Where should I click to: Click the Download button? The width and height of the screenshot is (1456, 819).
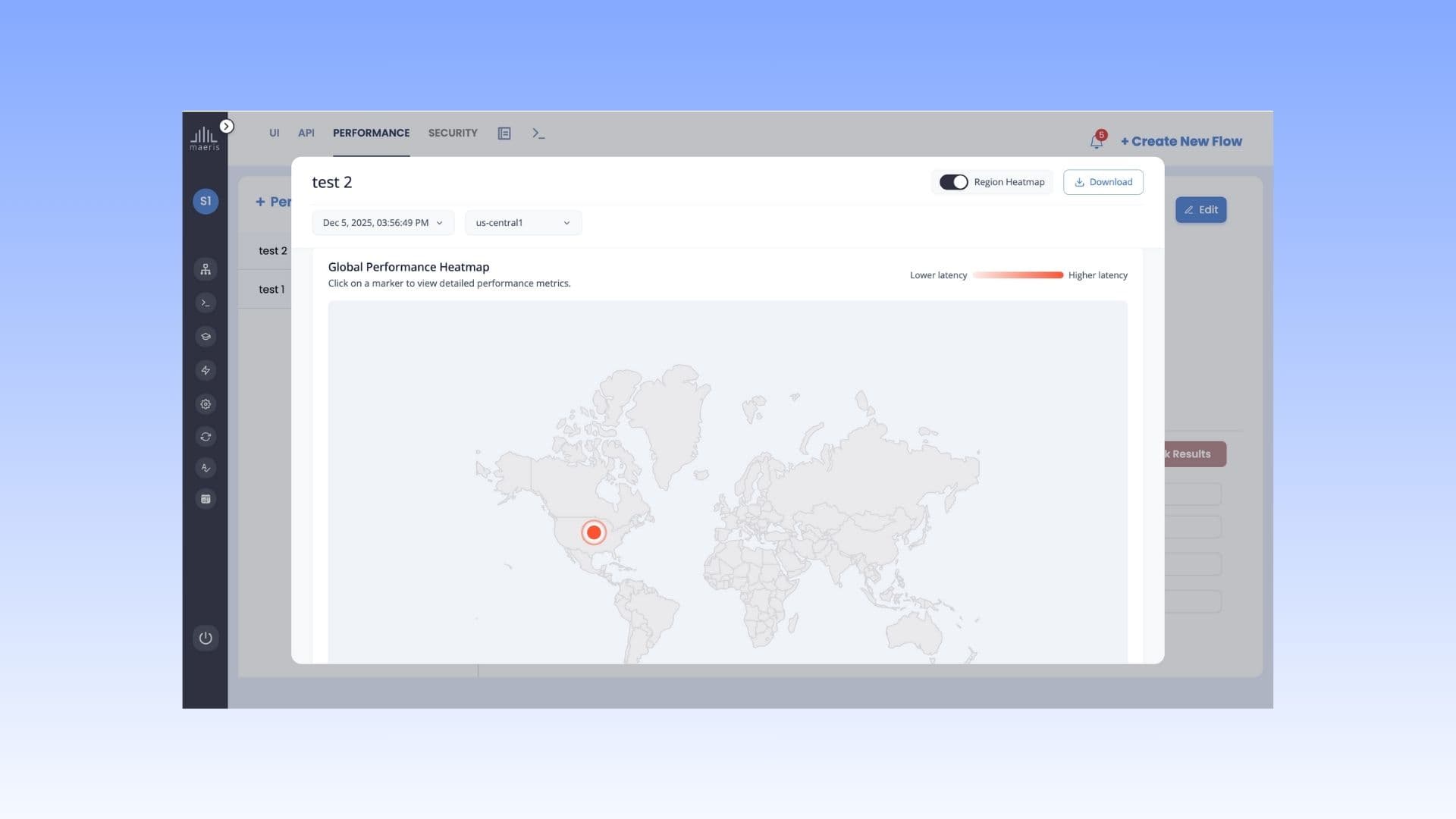[x=1103, y=182]
